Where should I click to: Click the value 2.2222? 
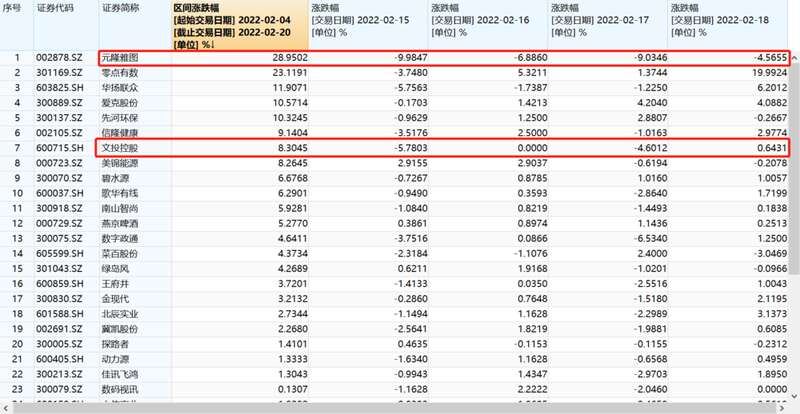532,389
